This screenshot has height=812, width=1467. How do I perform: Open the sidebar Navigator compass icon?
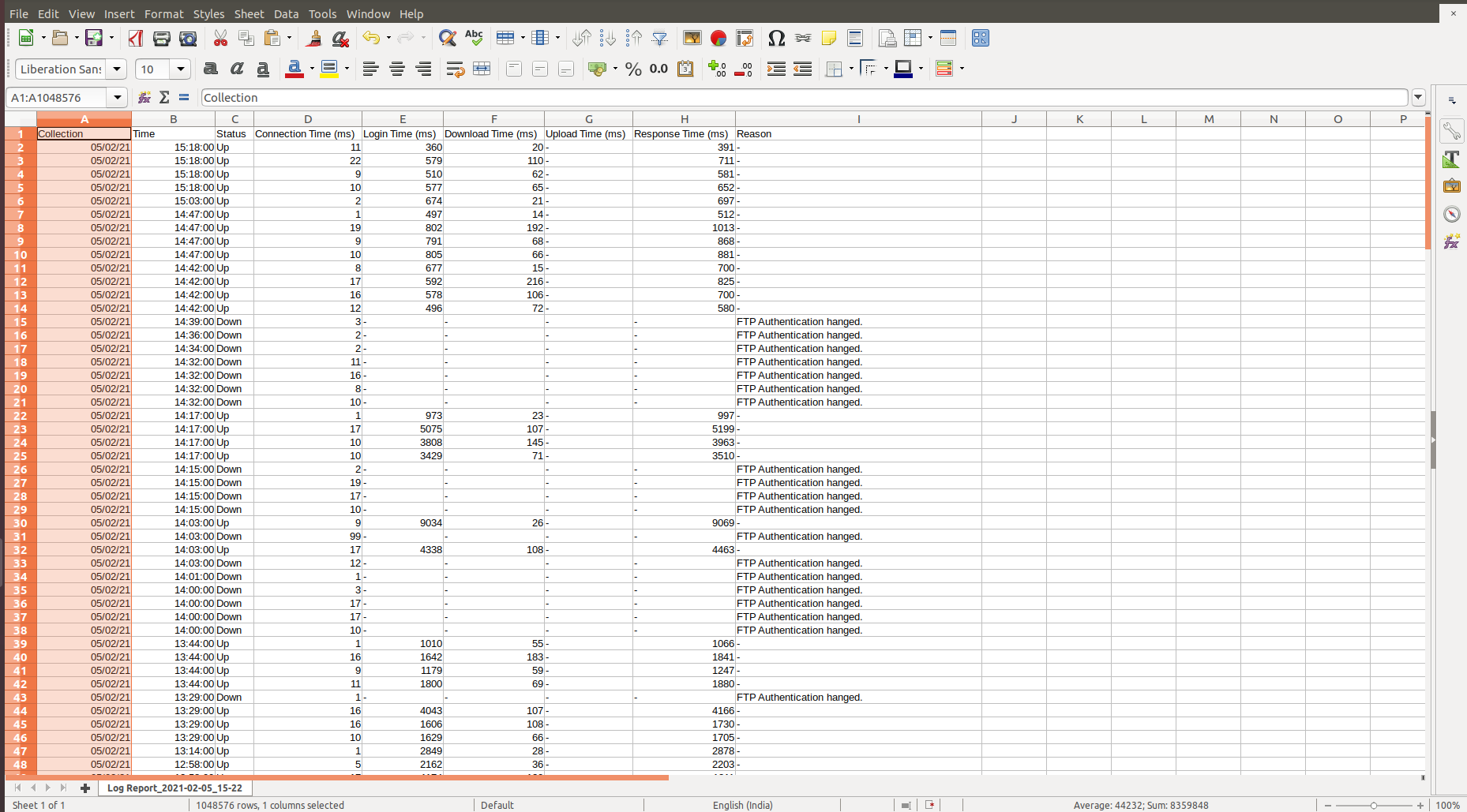(1451, 214)
